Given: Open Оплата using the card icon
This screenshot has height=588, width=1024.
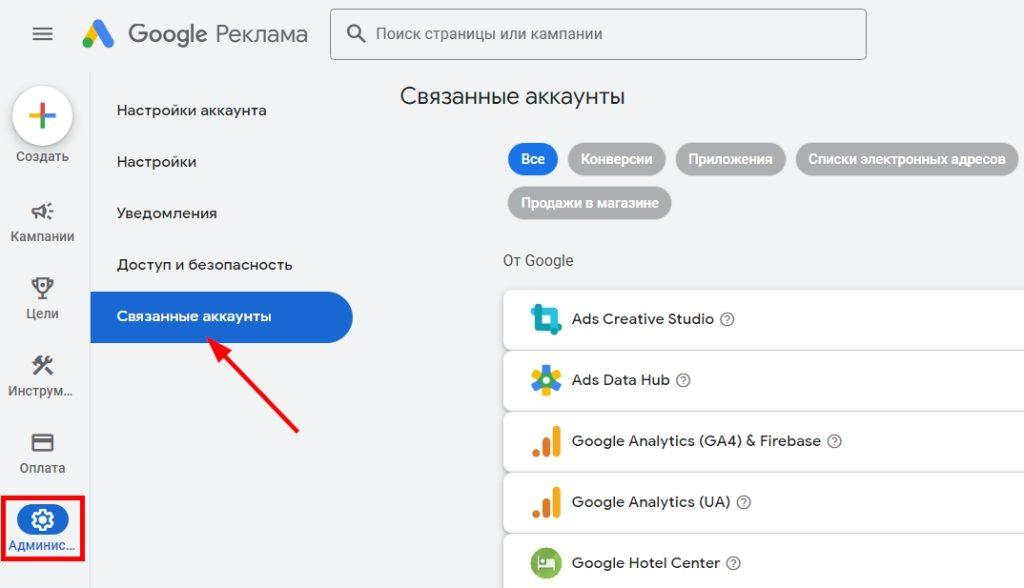Looking at the screenshot, I should 42,440.
